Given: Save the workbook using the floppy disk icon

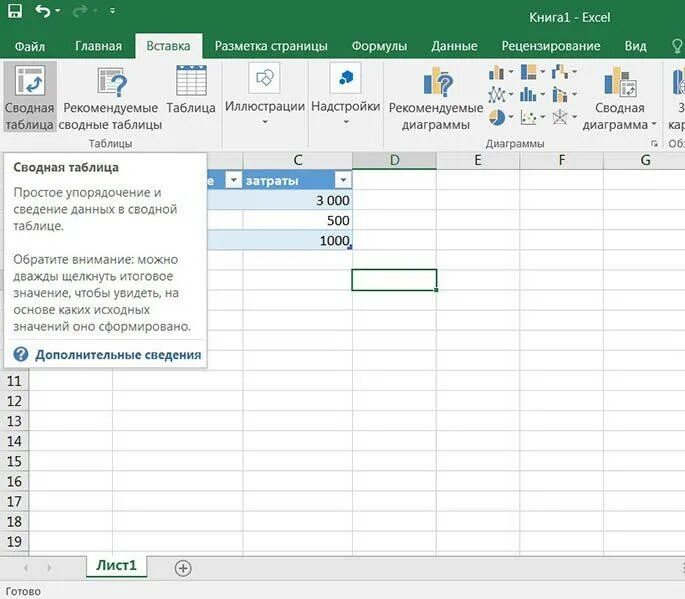Looking at the screenshot, I should [x=15, y=11].
